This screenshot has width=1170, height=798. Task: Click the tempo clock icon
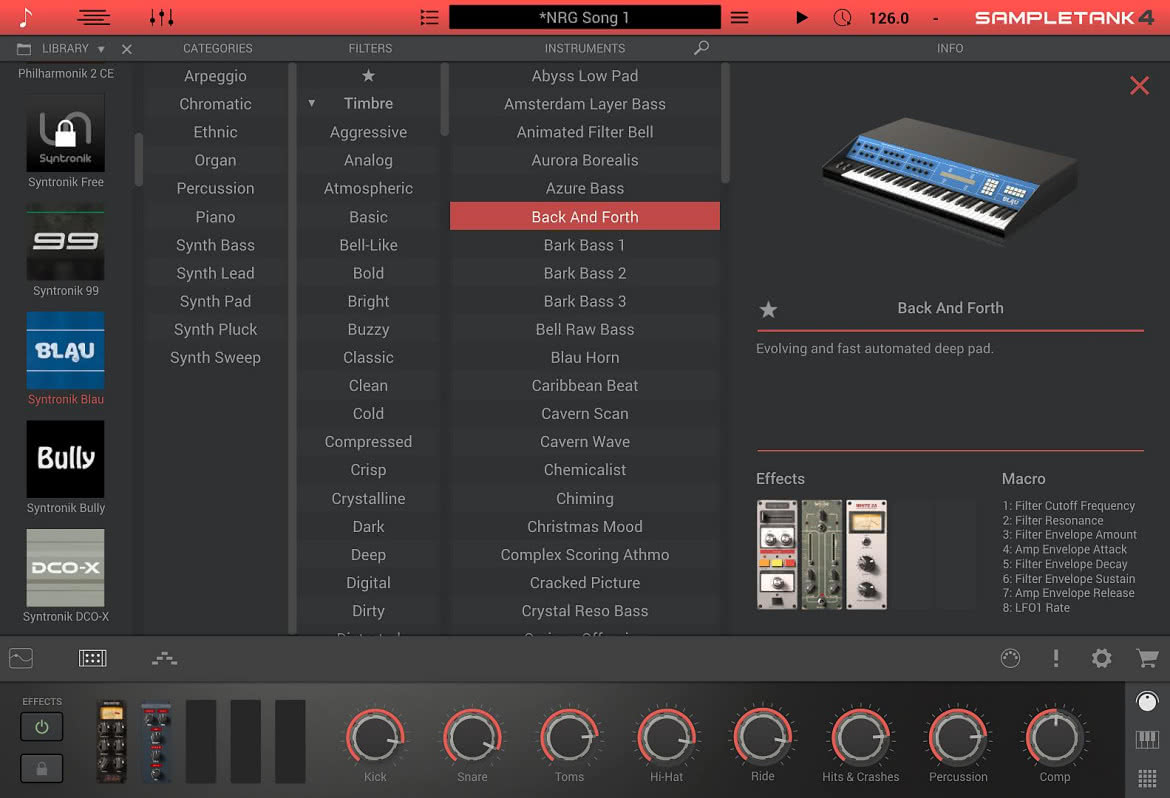tap(842, 17)
